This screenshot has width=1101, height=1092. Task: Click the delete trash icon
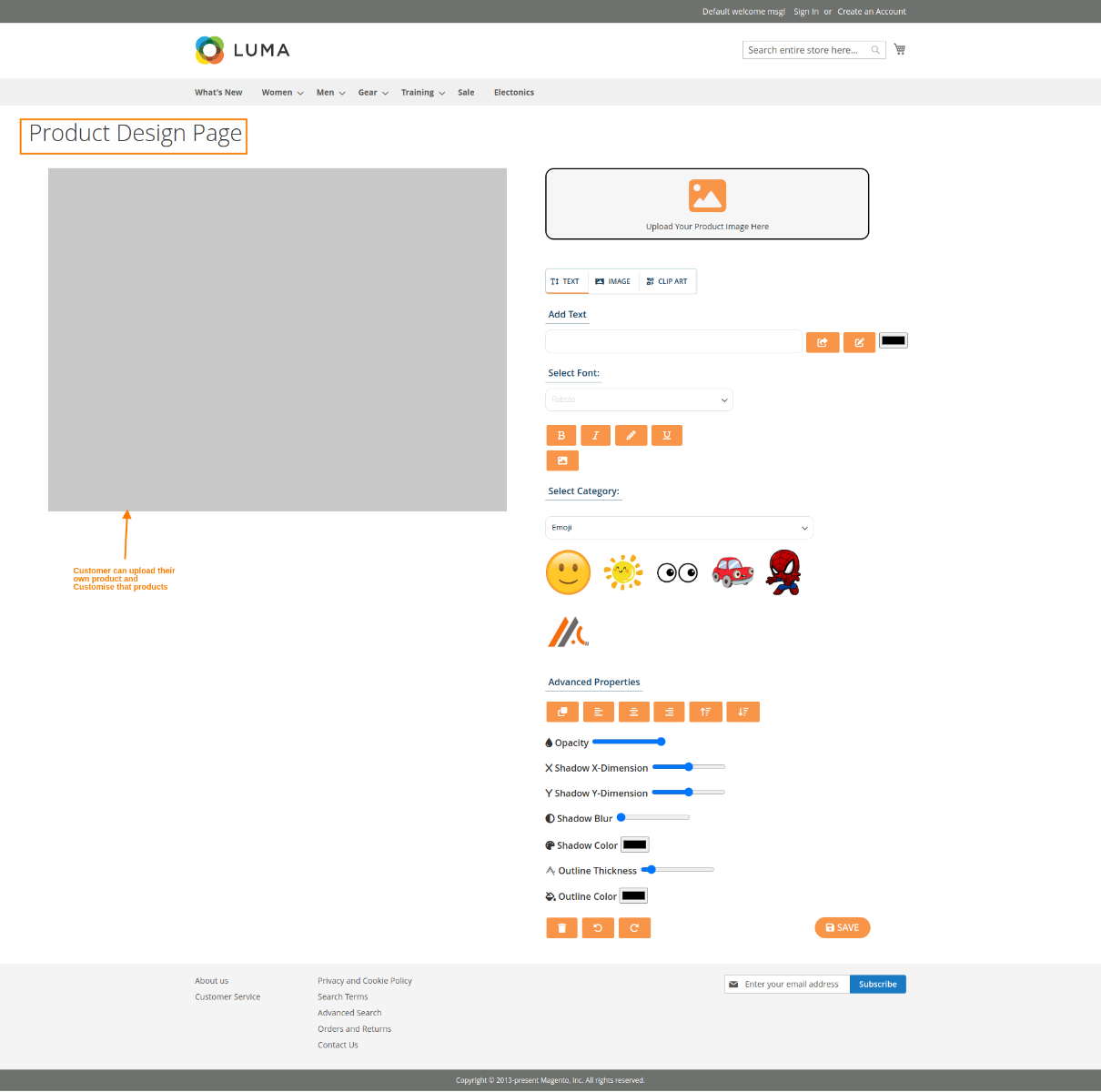pyautogui.click(x=561, y=927)
